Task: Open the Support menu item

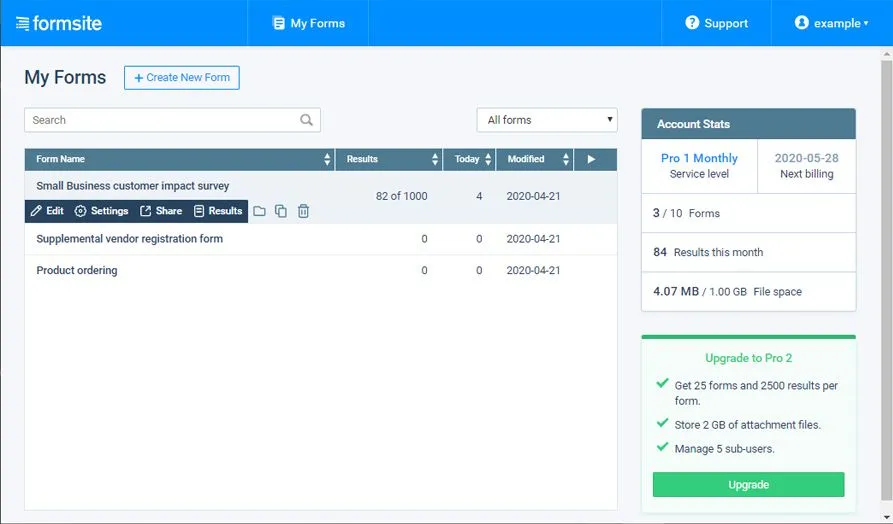Action: coord(716,23)
